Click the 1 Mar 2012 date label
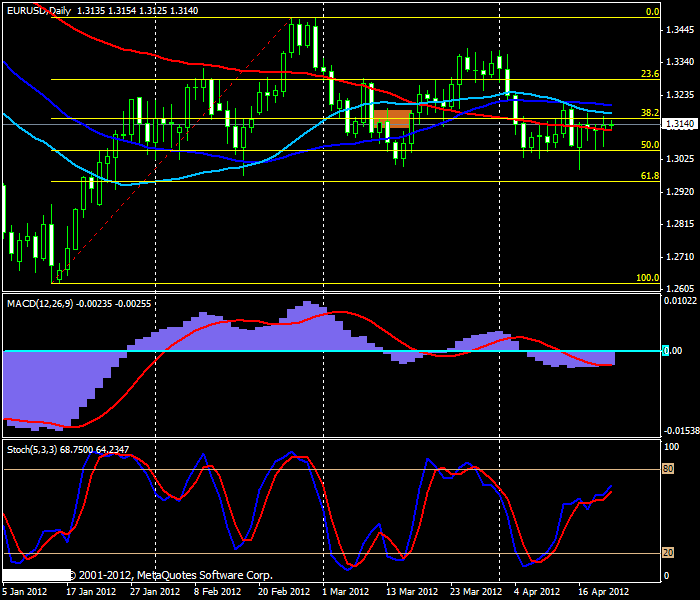The height and width of the screenshot is (600, 700). (346, 592)
